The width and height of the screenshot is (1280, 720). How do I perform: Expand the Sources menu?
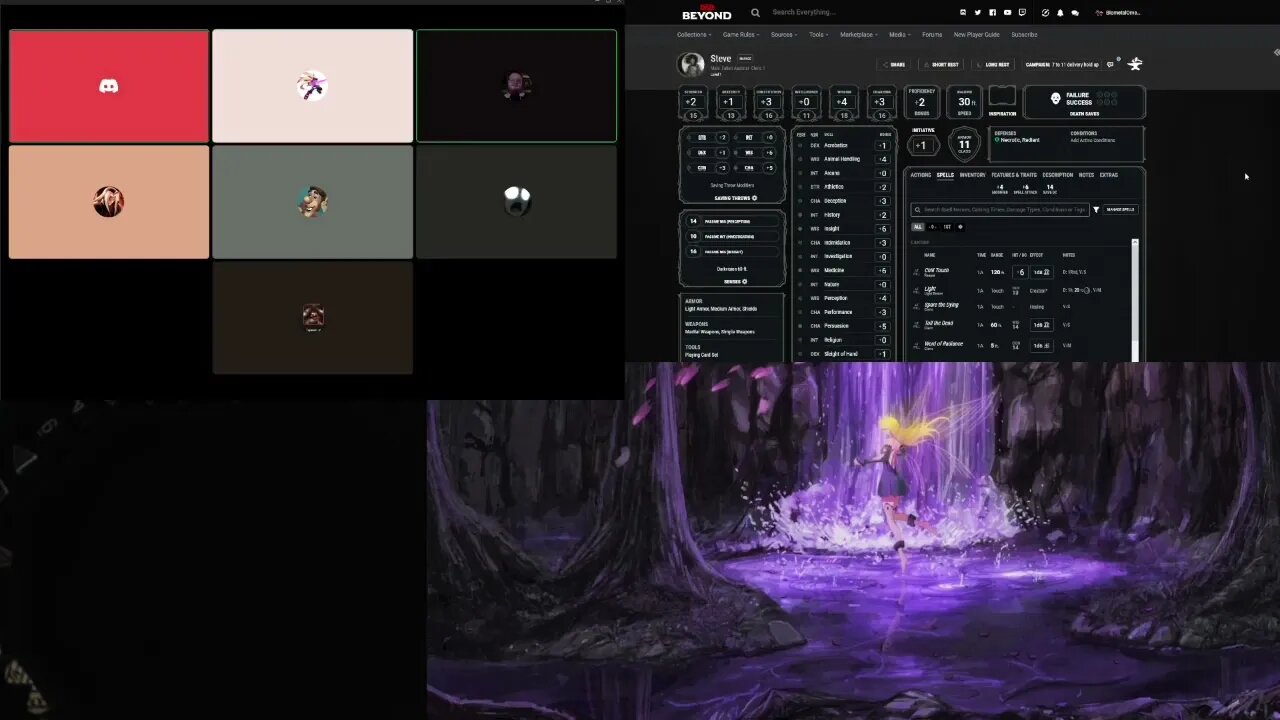[783, 35]
